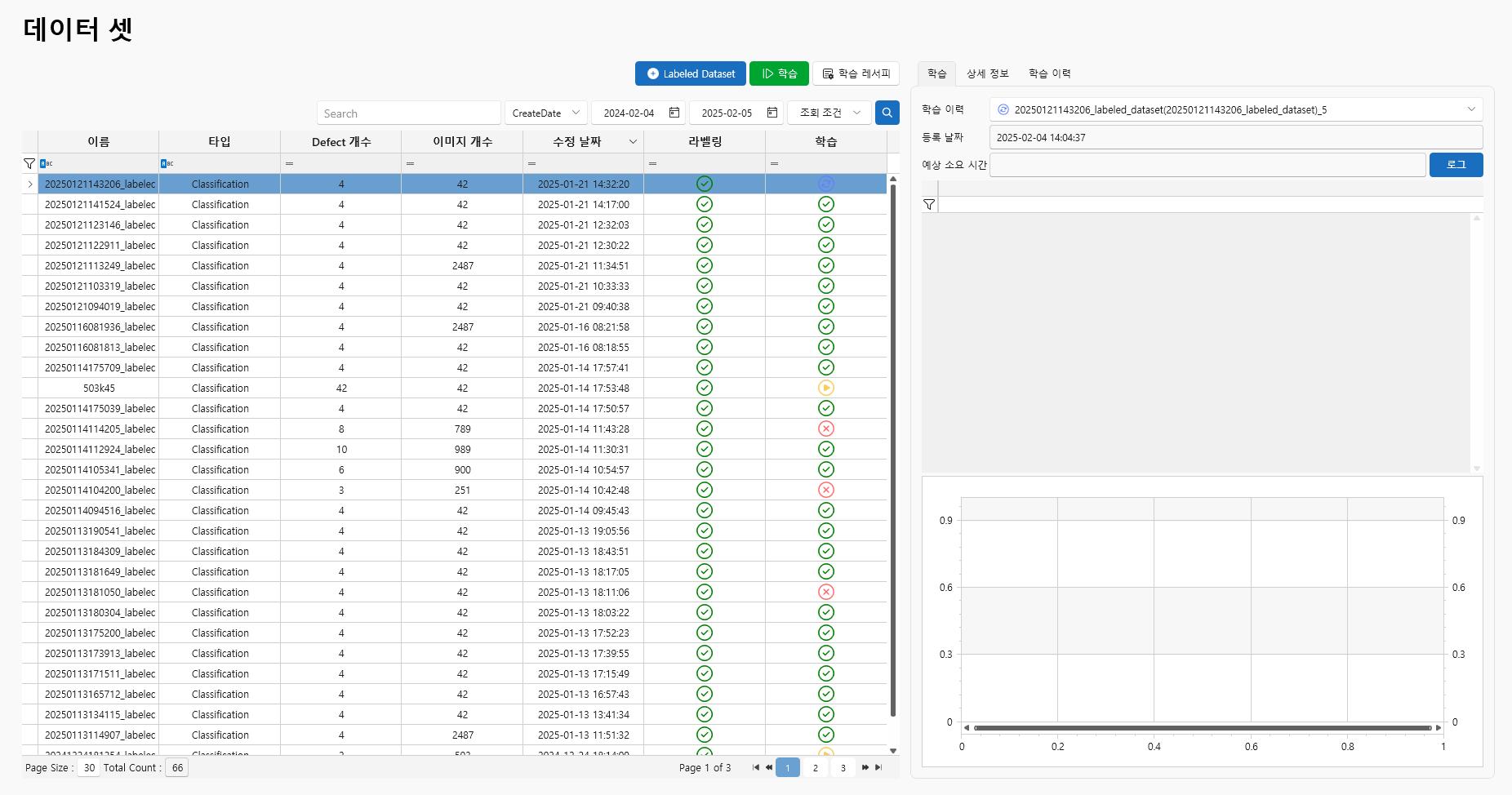The image size is (1512, 795).
Task: Click the pending training icon for 503k45 row
Action: (x=825, y=388)
